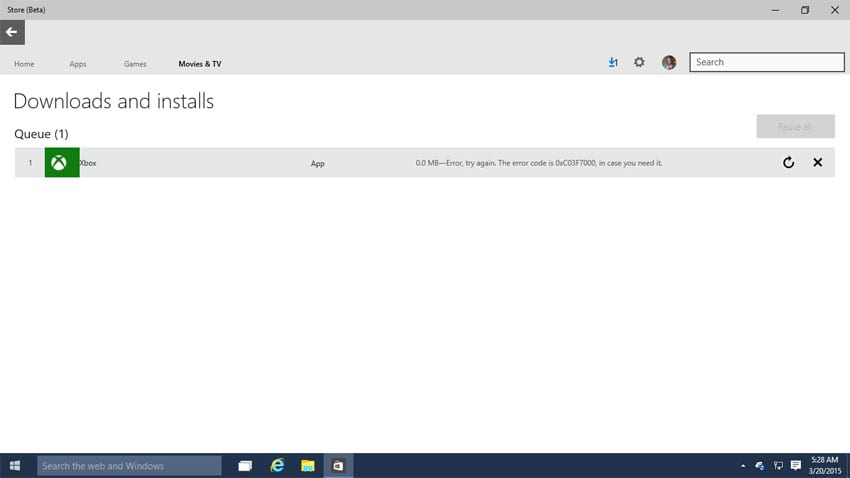Click the Store Search field

click(767, 62)
